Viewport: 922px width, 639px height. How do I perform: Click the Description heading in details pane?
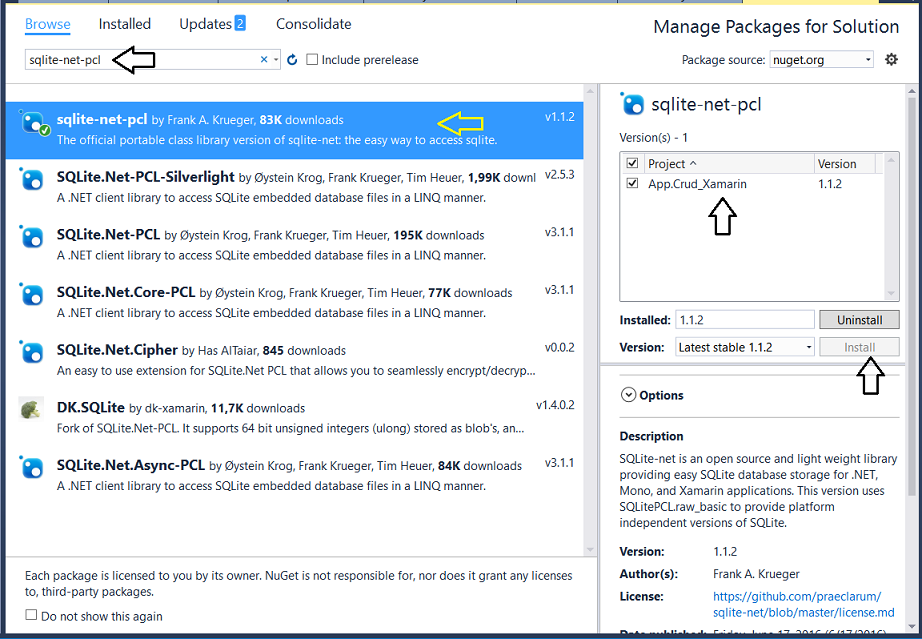(651, 436)
